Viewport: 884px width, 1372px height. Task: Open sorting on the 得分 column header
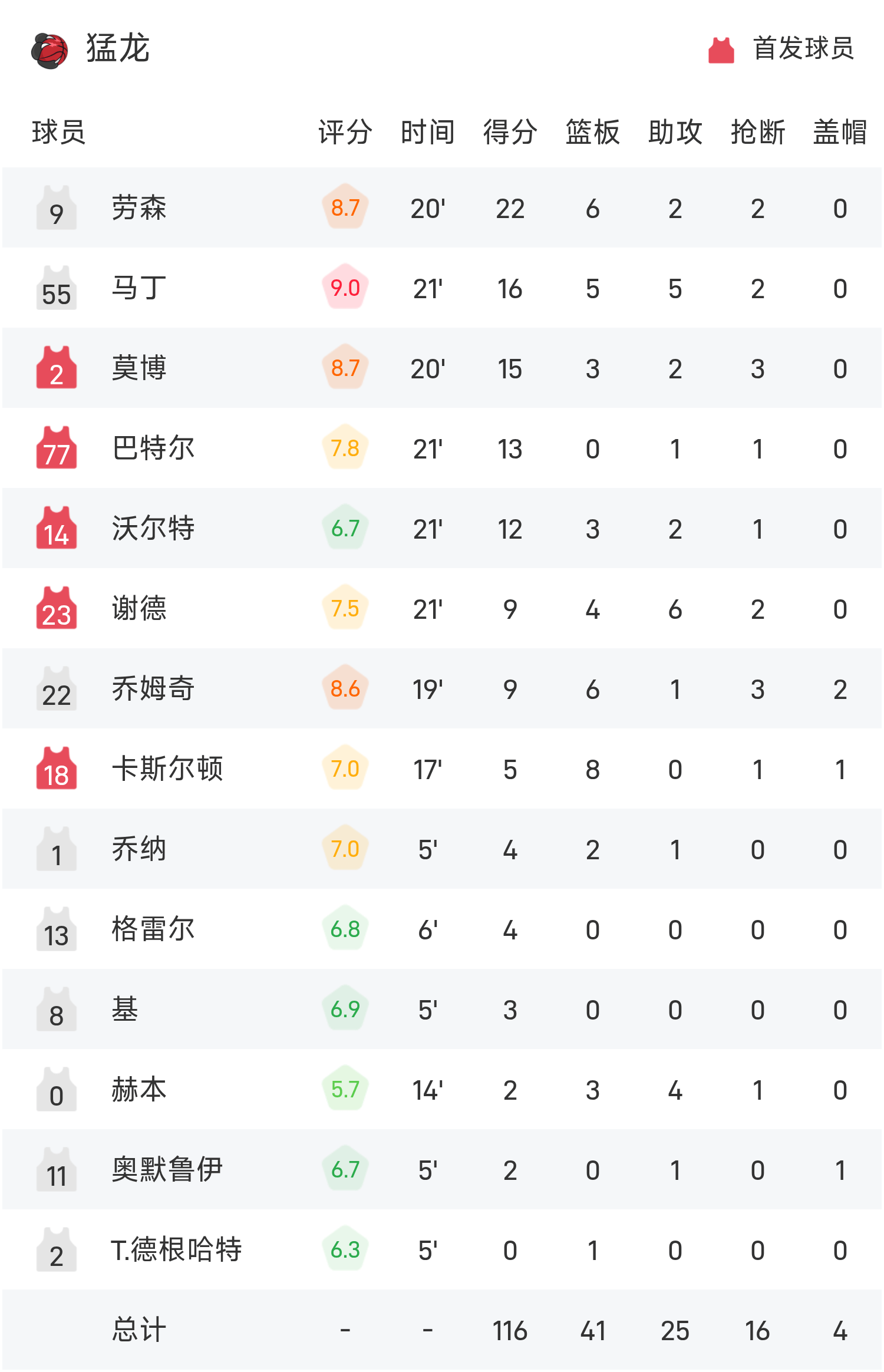510,133
